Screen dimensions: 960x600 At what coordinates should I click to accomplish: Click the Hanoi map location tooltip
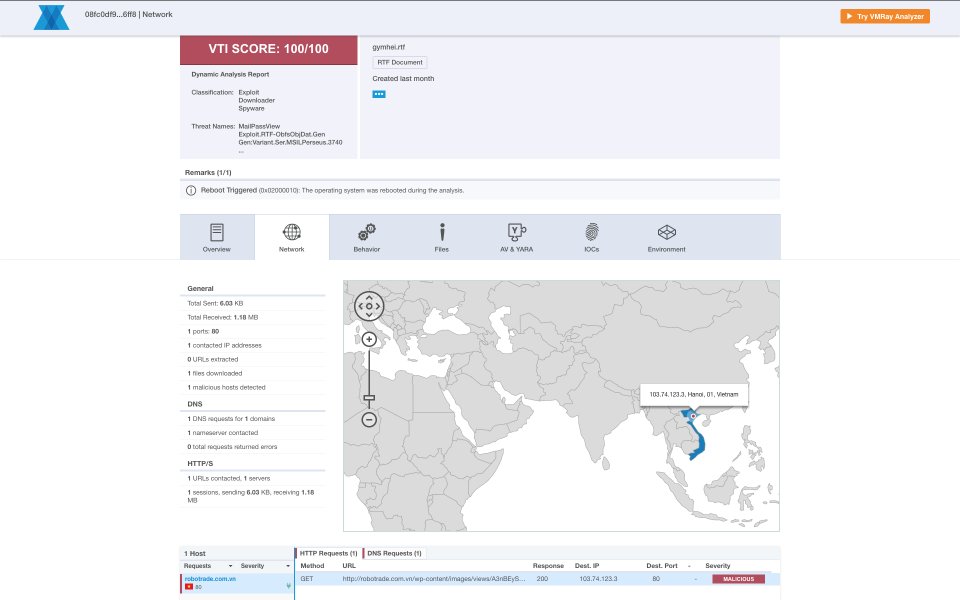pos(694,394)
